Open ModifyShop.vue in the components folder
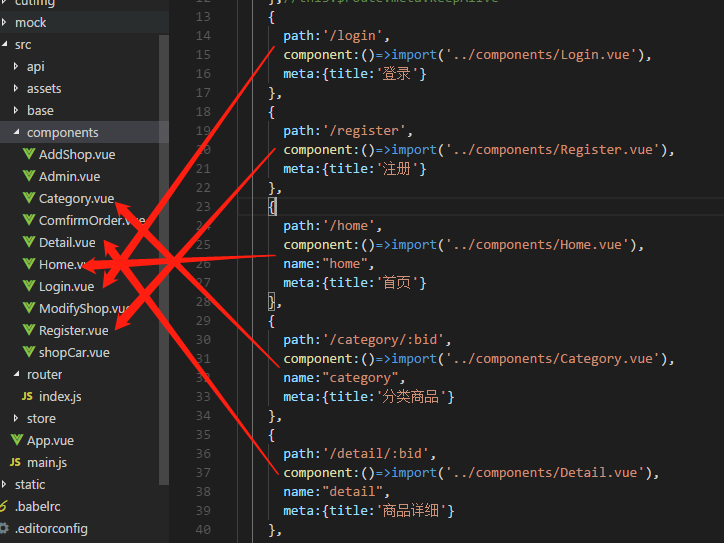This screenshot has width=724, height=543. [x=82, y=308]
